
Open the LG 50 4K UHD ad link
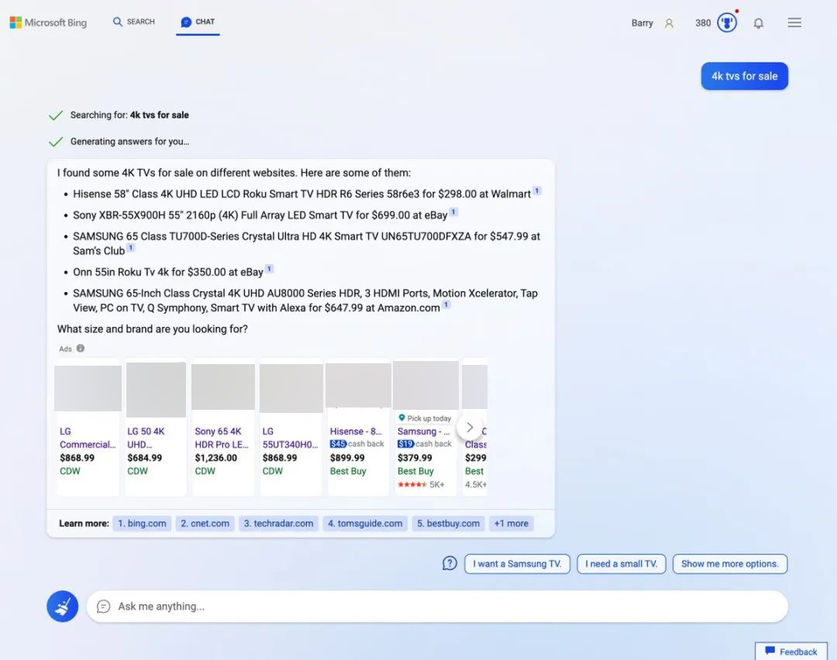[146, 438]
